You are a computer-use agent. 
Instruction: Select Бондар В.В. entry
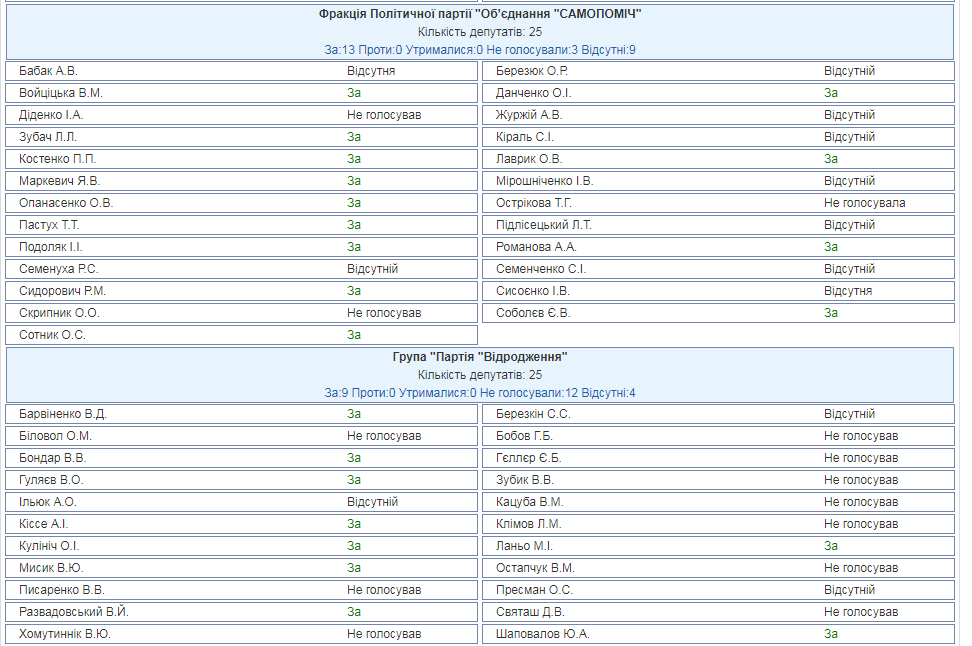click(x=52, y=458)
